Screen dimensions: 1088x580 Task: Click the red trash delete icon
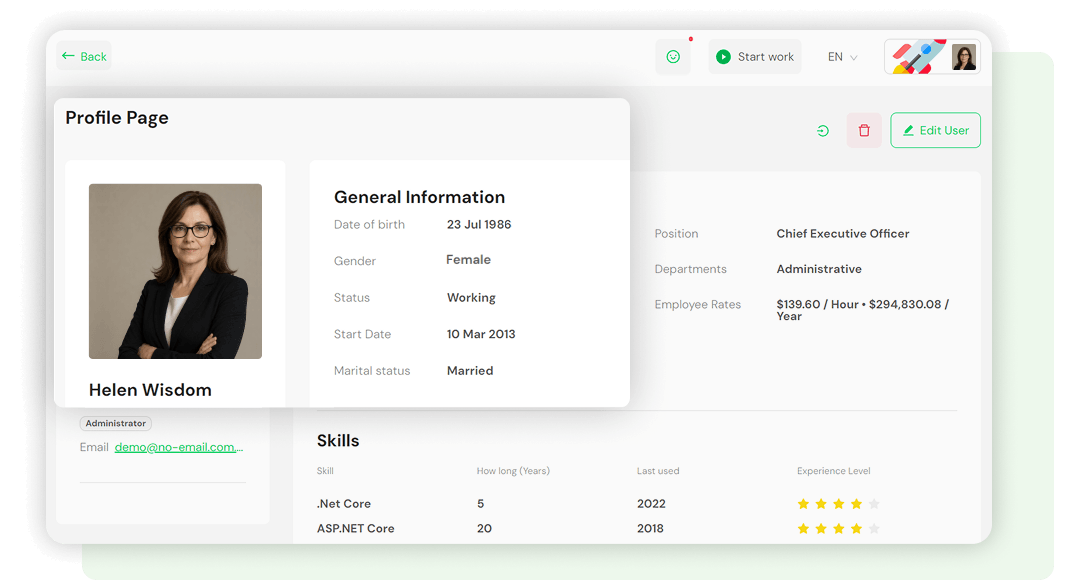tap(864, 131)
